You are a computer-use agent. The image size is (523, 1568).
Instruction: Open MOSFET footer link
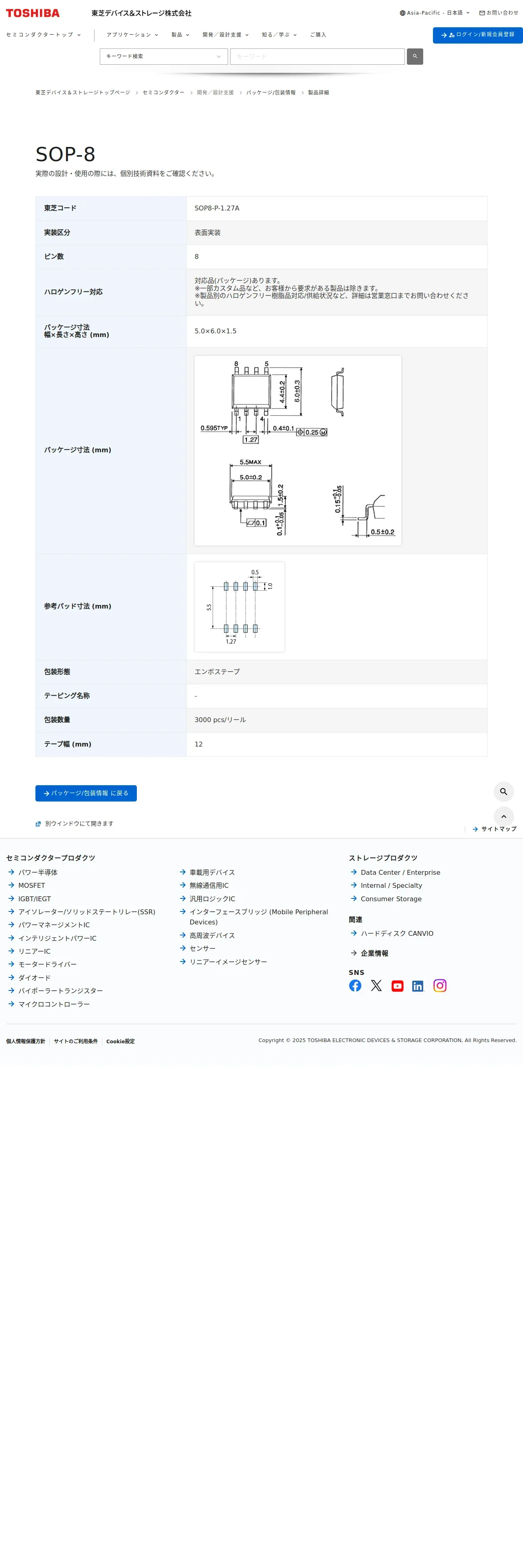[x=32, y=886]
